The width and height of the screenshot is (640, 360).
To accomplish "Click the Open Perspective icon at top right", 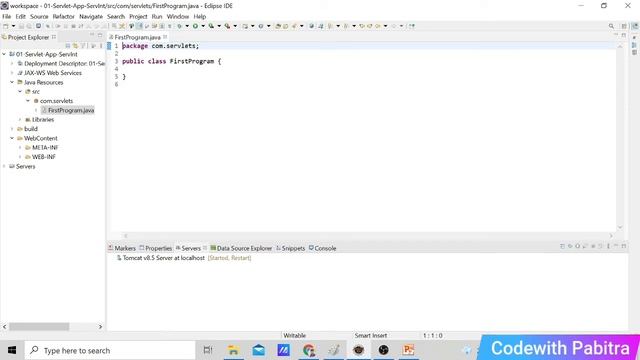I will 624,26.
